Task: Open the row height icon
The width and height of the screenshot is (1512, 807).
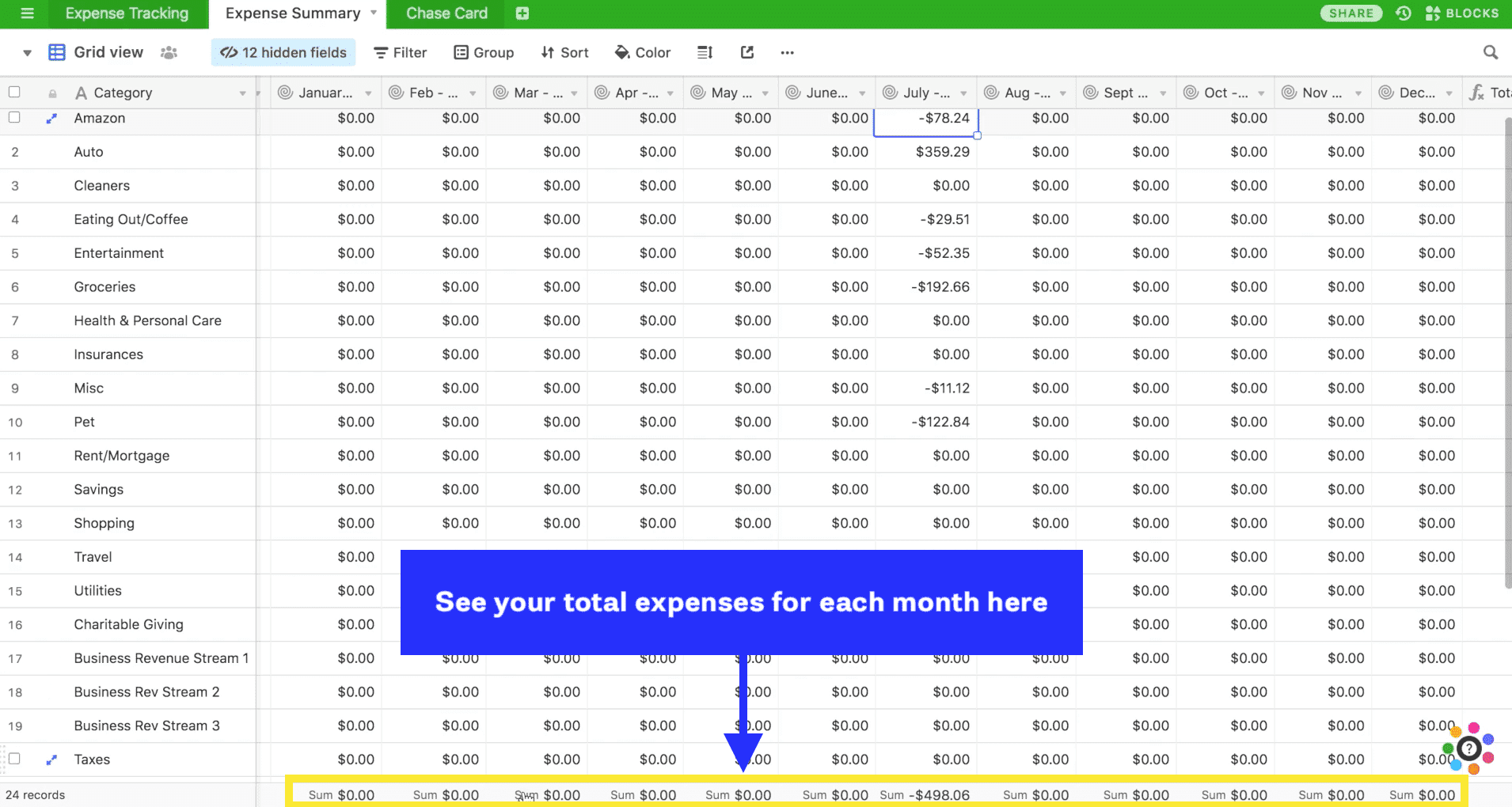Action: 705,52
